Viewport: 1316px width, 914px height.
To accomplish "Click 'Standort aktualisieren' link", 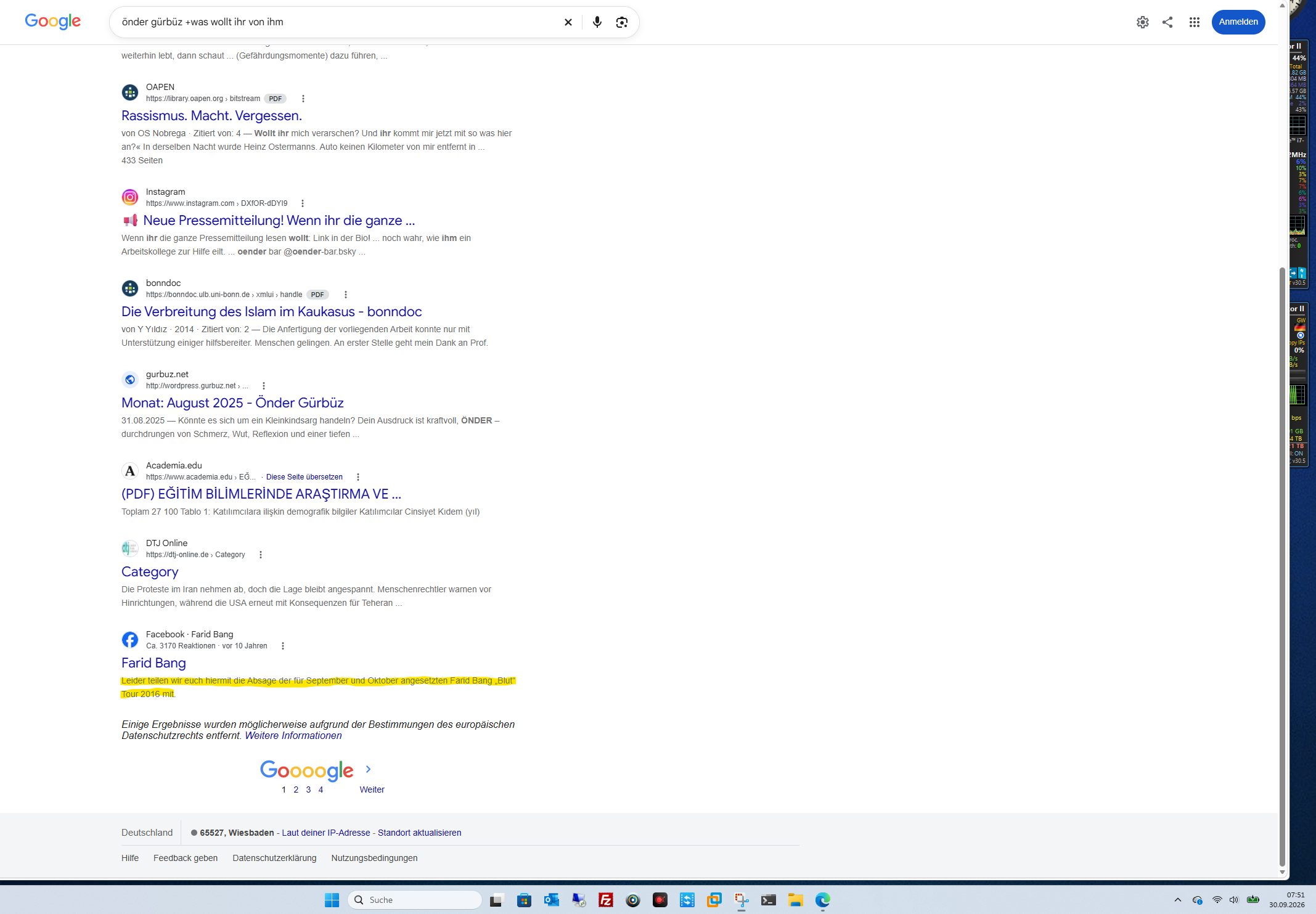I will (419, 833).
